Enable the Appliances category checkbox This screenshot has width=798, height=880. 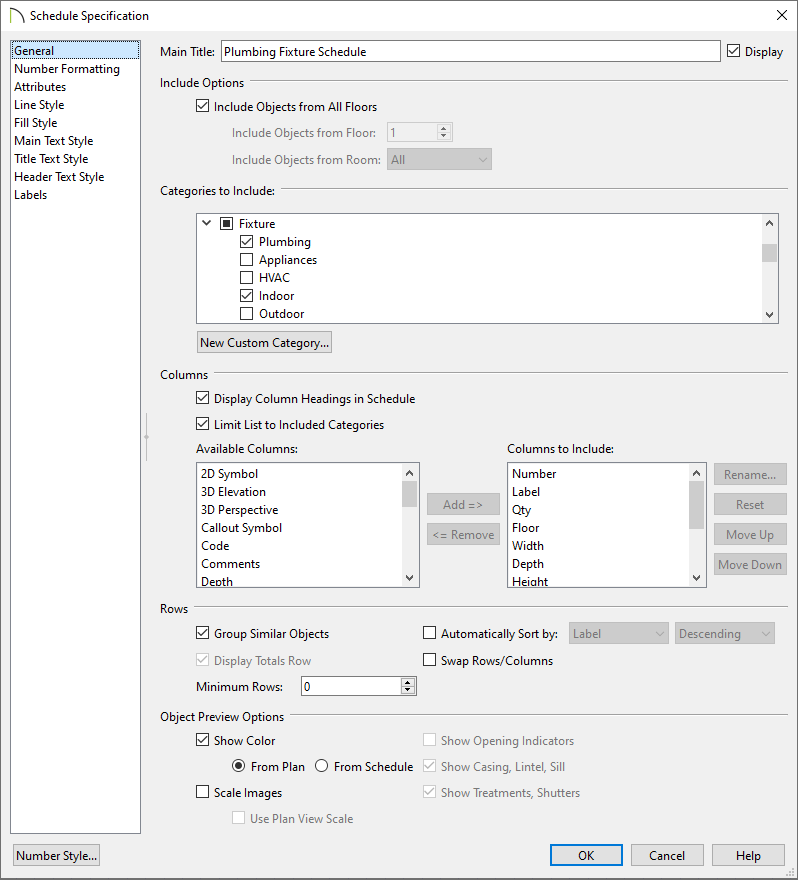(x=247, y=260)
